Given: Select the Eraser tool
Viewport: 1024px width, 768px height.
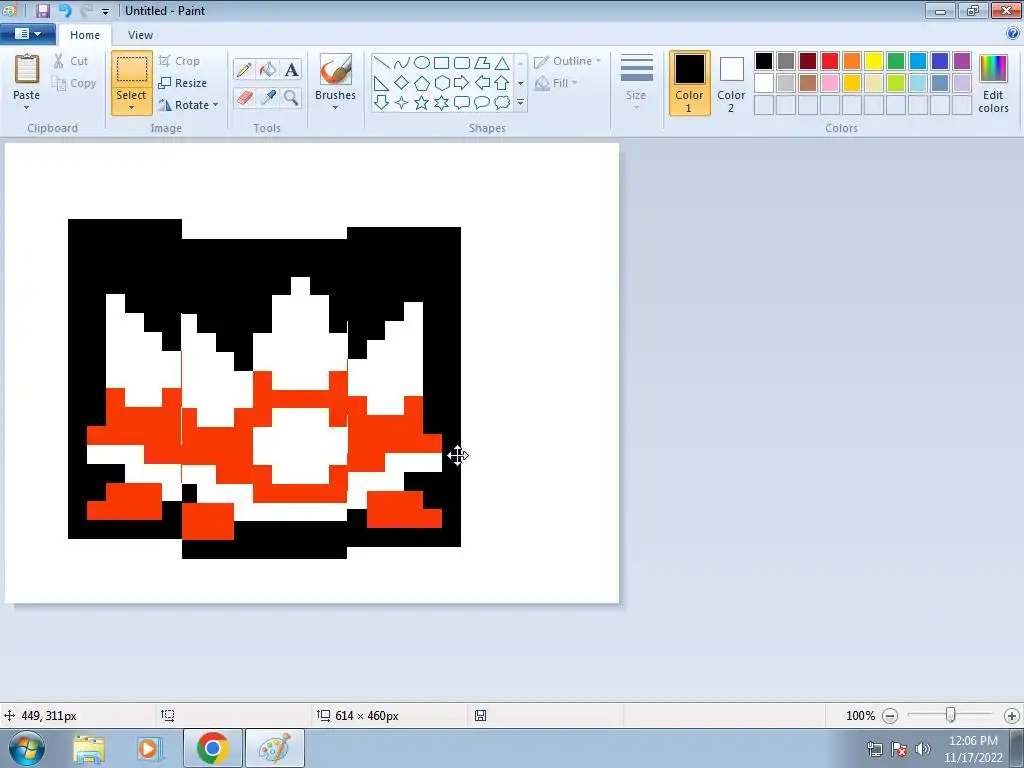Looking at the screenshot, I should [244, 97].
